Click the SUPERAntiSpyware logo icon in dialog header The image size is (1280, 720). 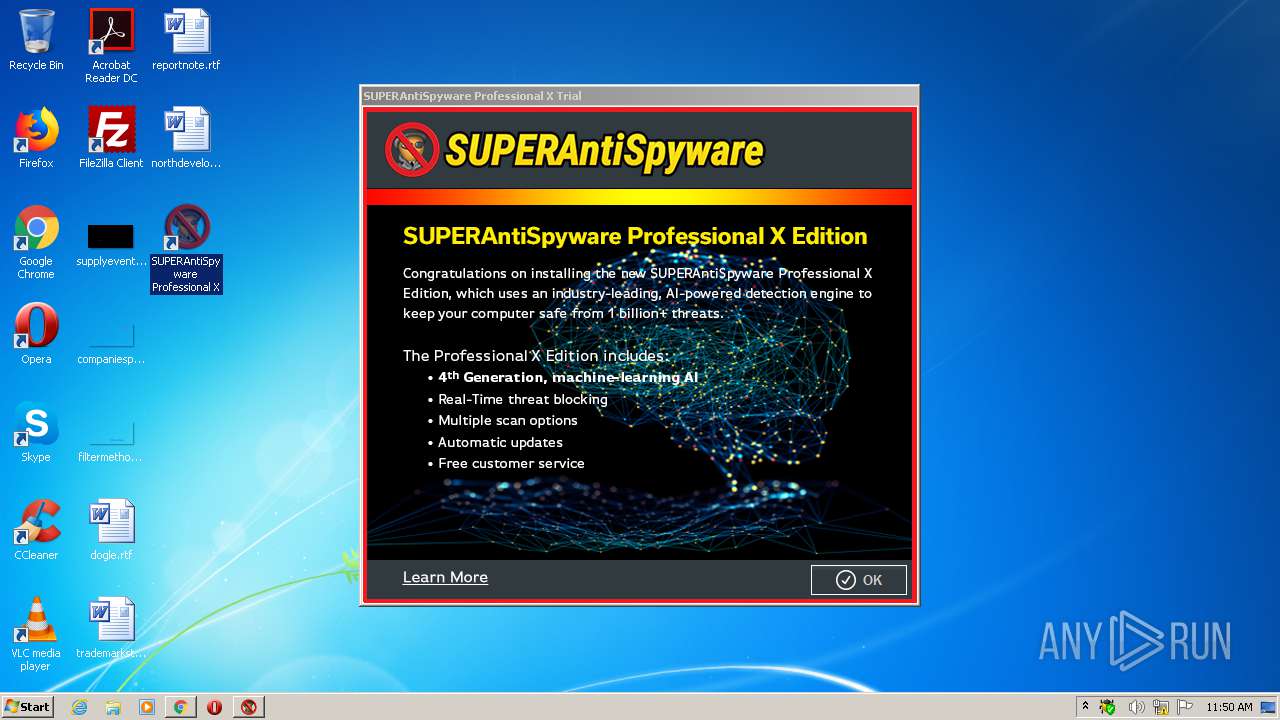click(412, 150)
